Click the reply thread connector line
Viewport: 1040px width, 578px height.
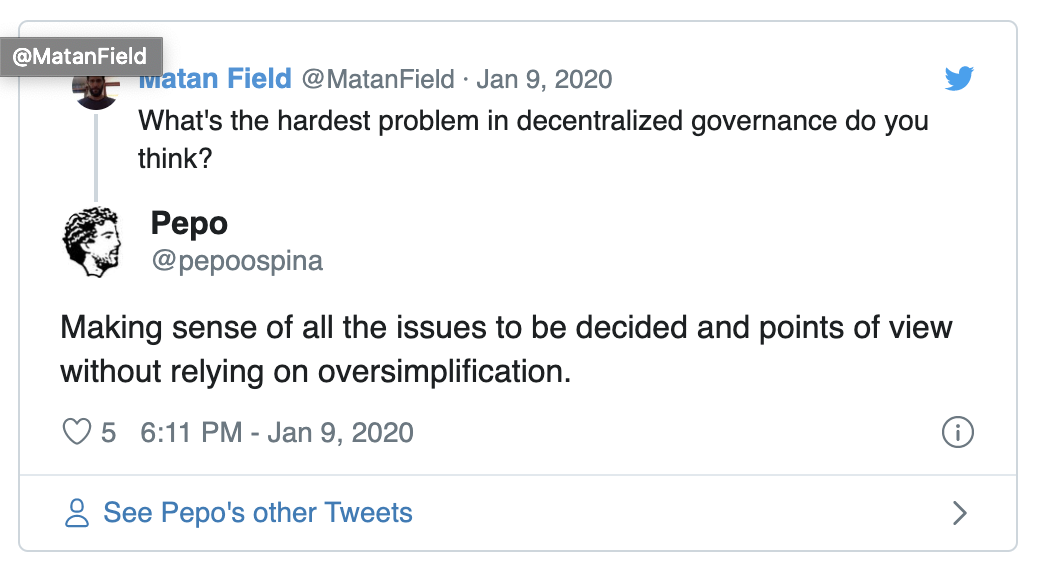click(96, 158)
